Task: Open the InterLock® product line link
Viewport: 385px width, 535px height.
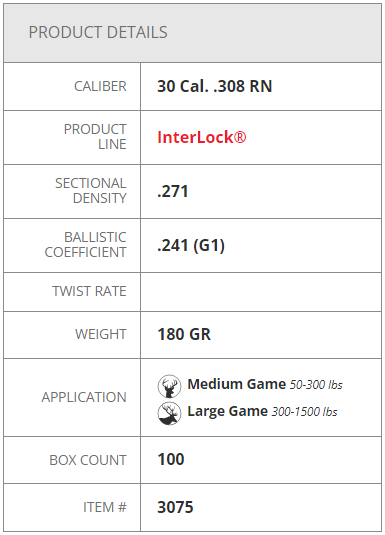Action: click(x=201, y=137)
